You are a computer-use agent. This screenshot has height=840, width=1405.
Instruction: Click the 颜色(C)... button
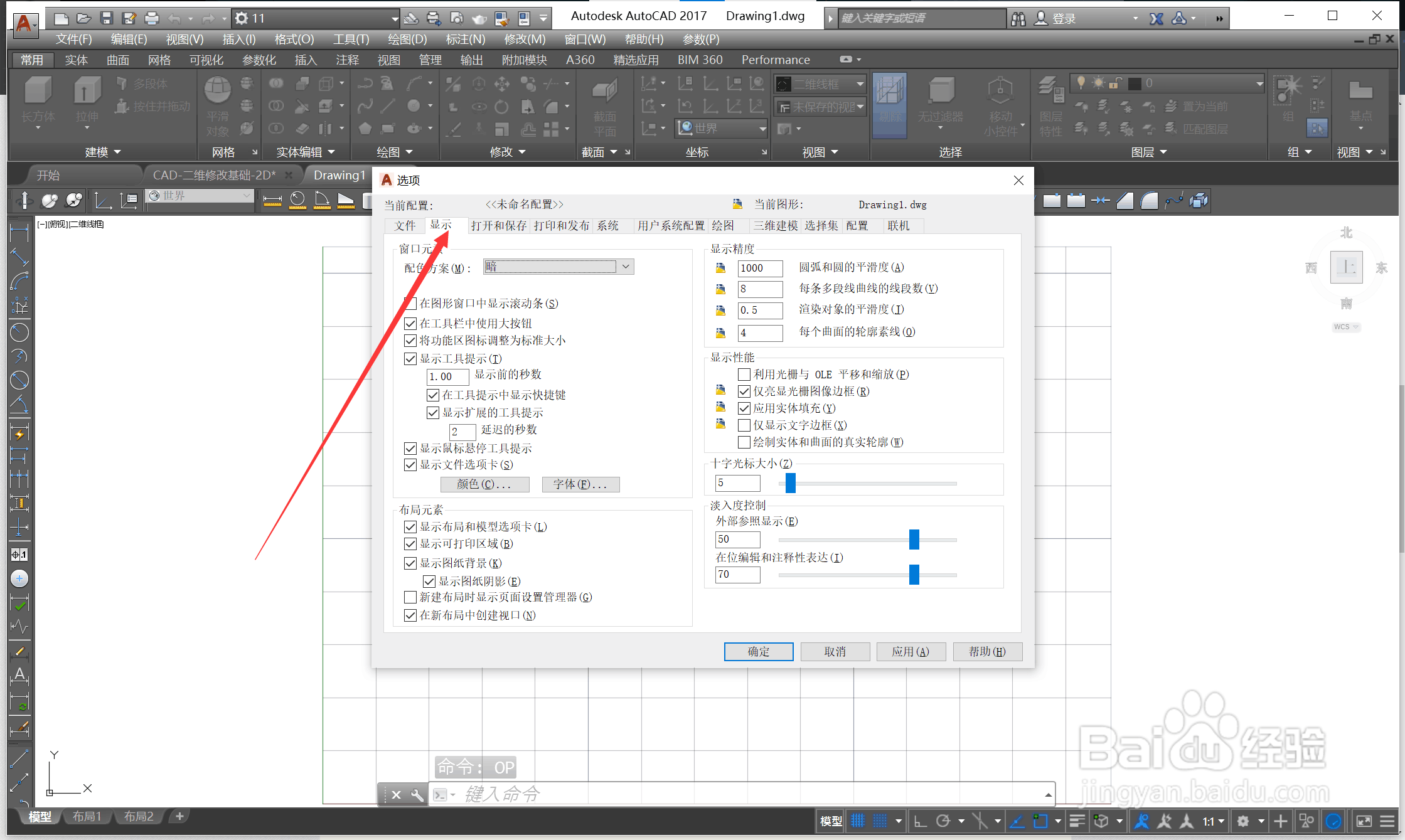(x=484, y=484)
